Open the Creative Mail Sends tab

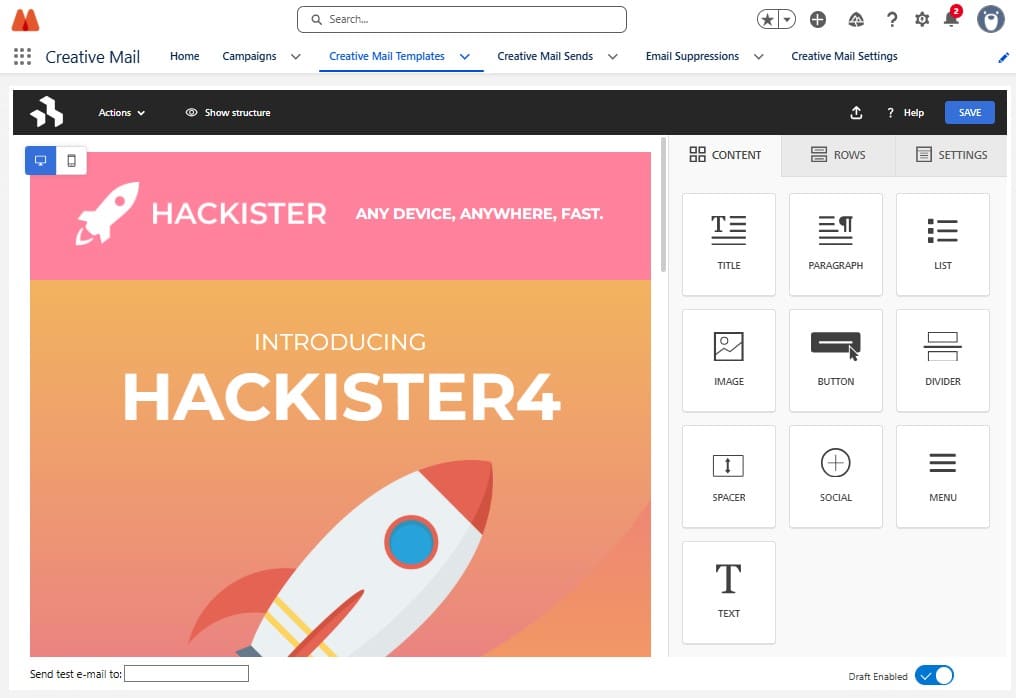click(x=545, y=56)
